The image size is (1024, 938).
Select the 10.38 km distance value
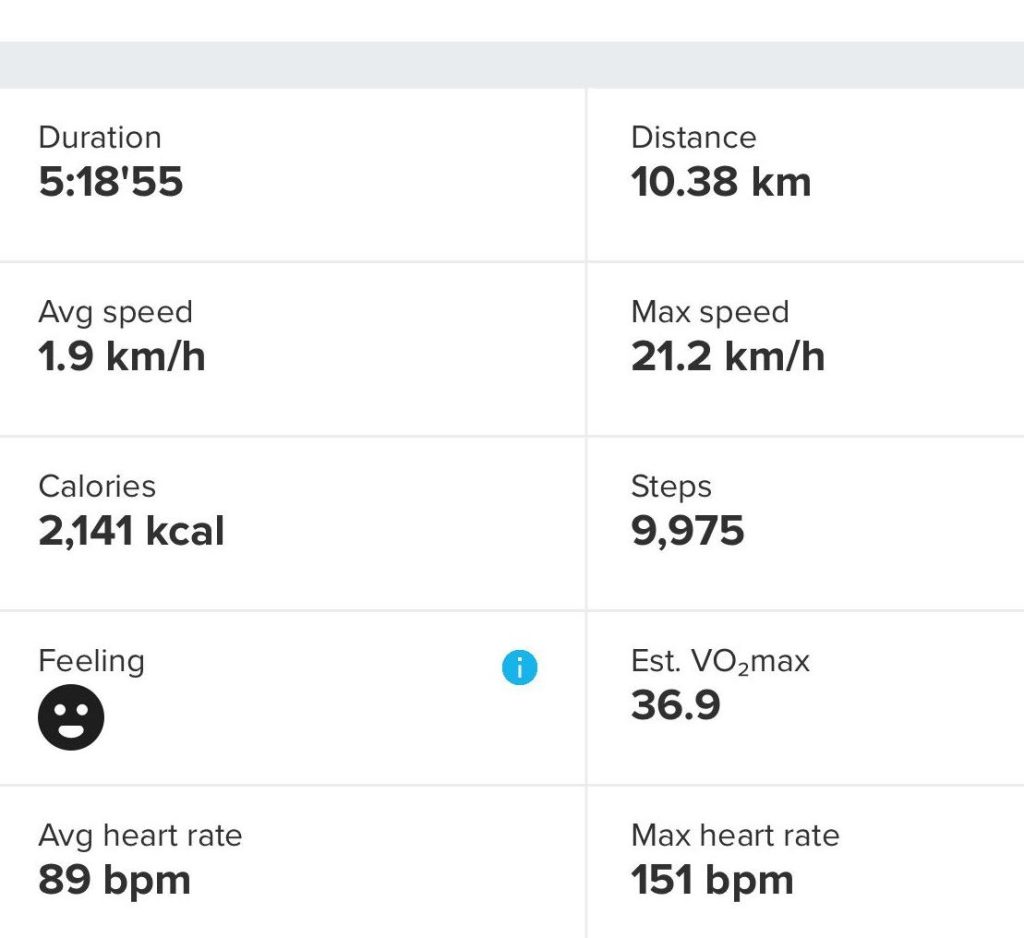click(720, 182)
